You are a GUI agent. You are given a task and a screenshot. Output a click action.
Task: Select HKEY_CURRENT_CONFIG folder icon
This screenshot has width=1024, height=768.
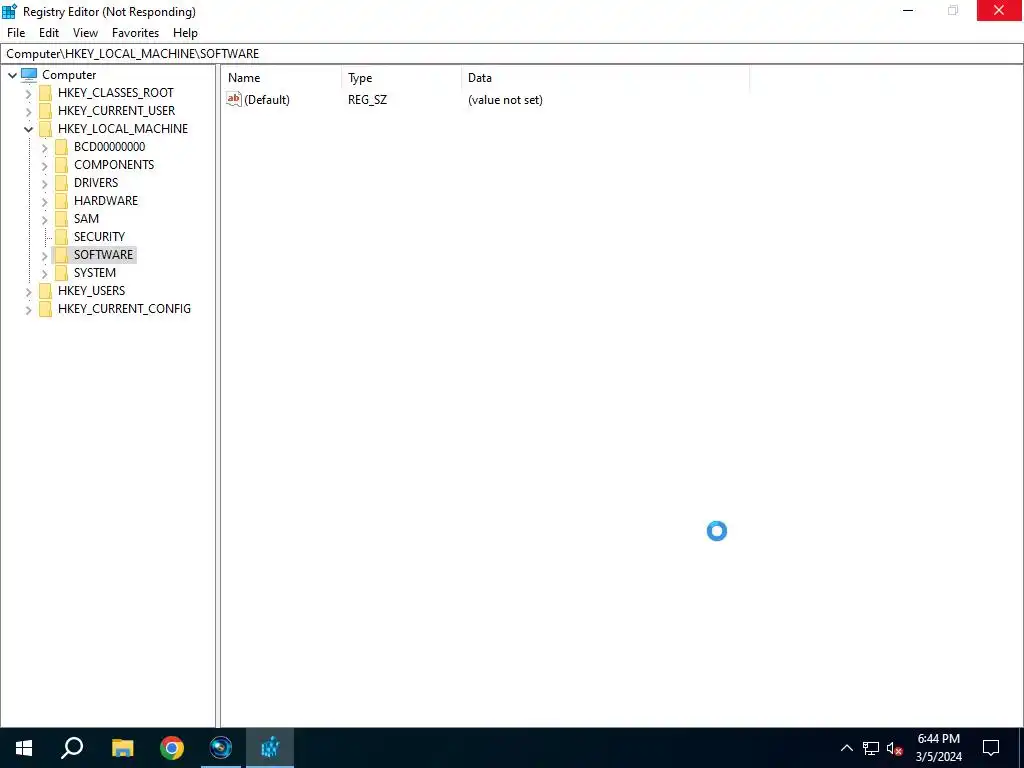(45, 308)
